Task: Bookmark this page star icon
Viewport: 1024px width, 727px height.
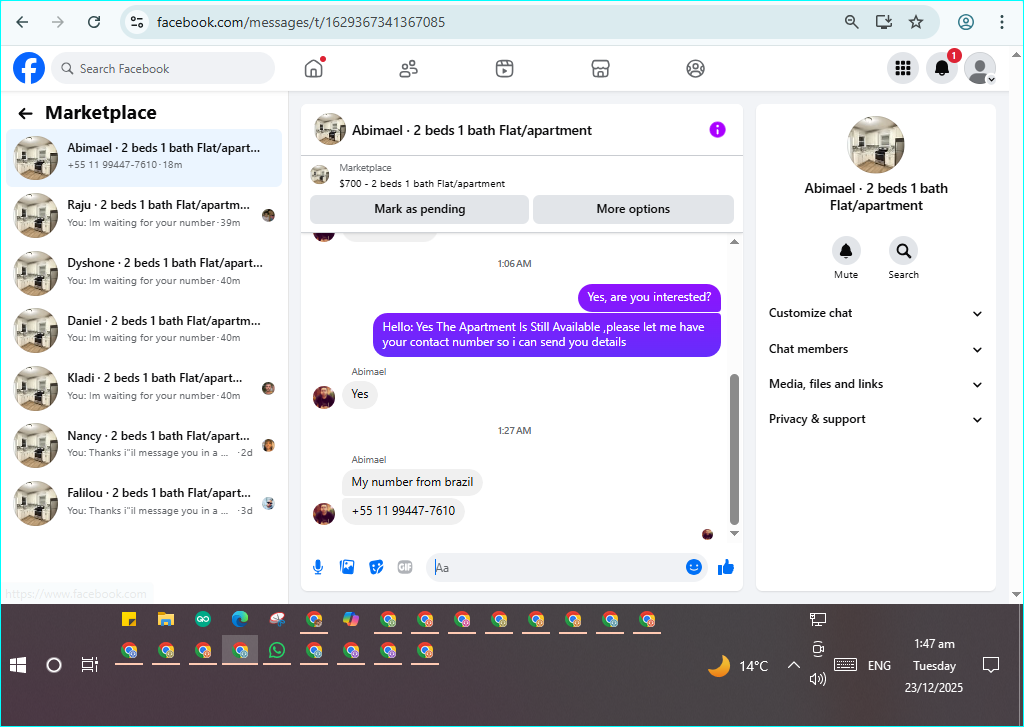Action: point(916,22)
